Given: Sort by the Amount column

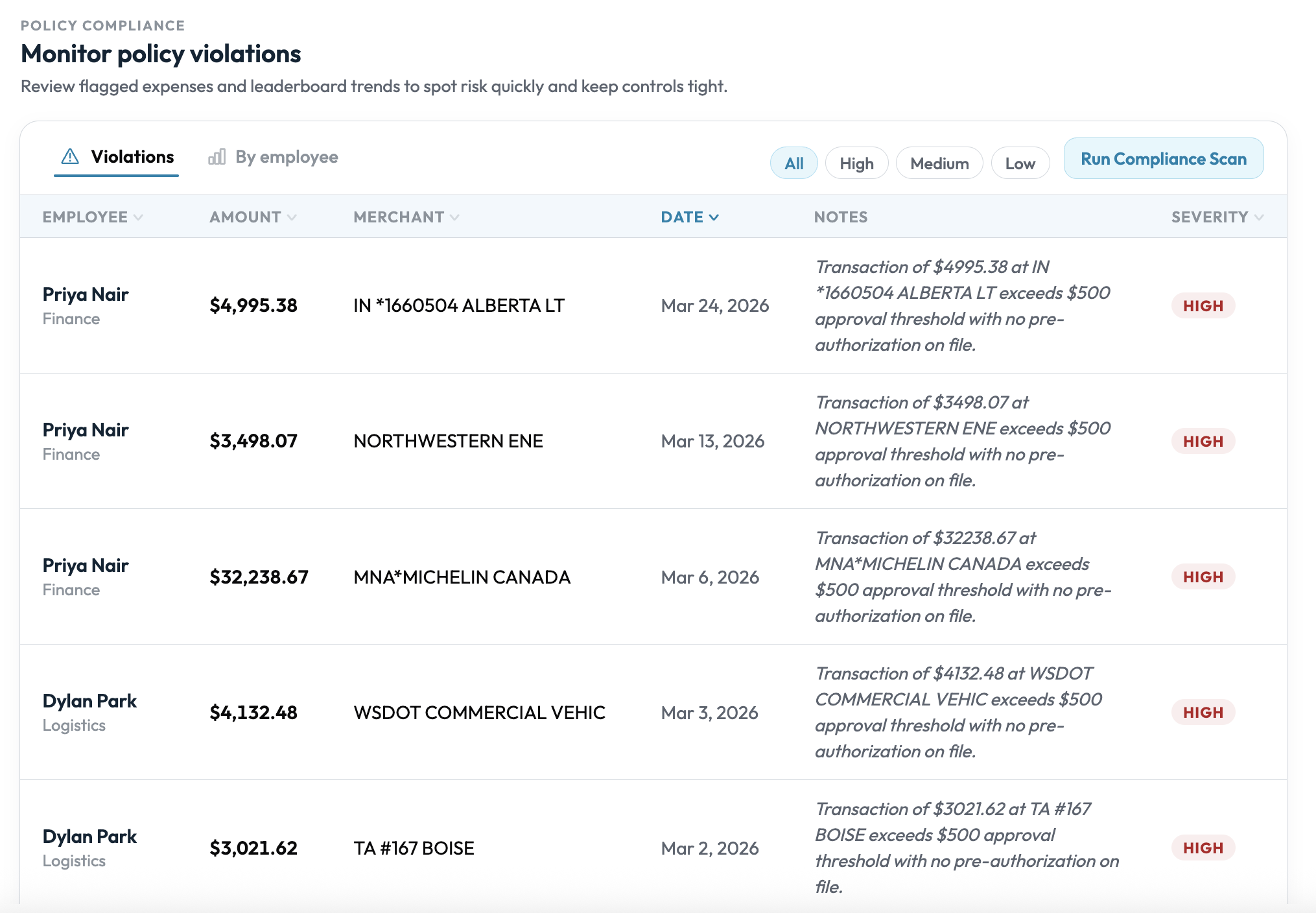Looking at the screenshot, I should pos(253,217).
